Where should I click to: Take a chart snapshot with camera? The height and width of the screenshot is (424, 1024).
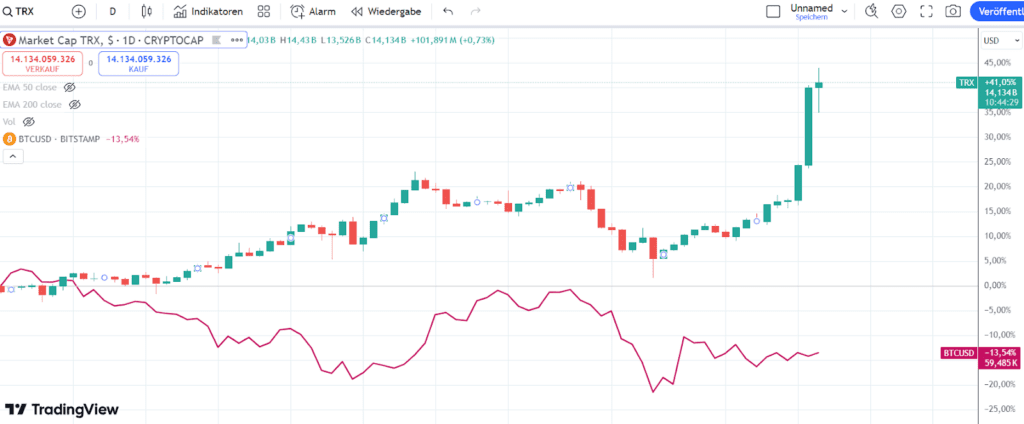953,11
